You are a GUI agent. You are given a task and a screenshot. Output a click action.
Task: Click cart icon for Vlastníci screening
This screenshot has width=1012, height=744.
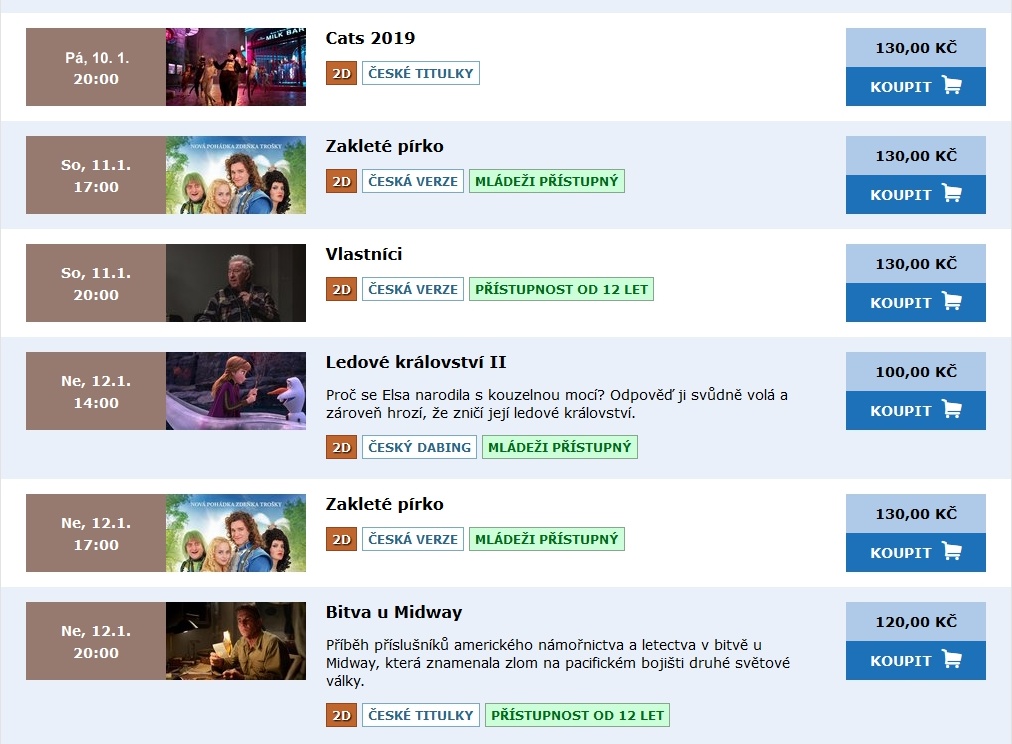(951, 301)
